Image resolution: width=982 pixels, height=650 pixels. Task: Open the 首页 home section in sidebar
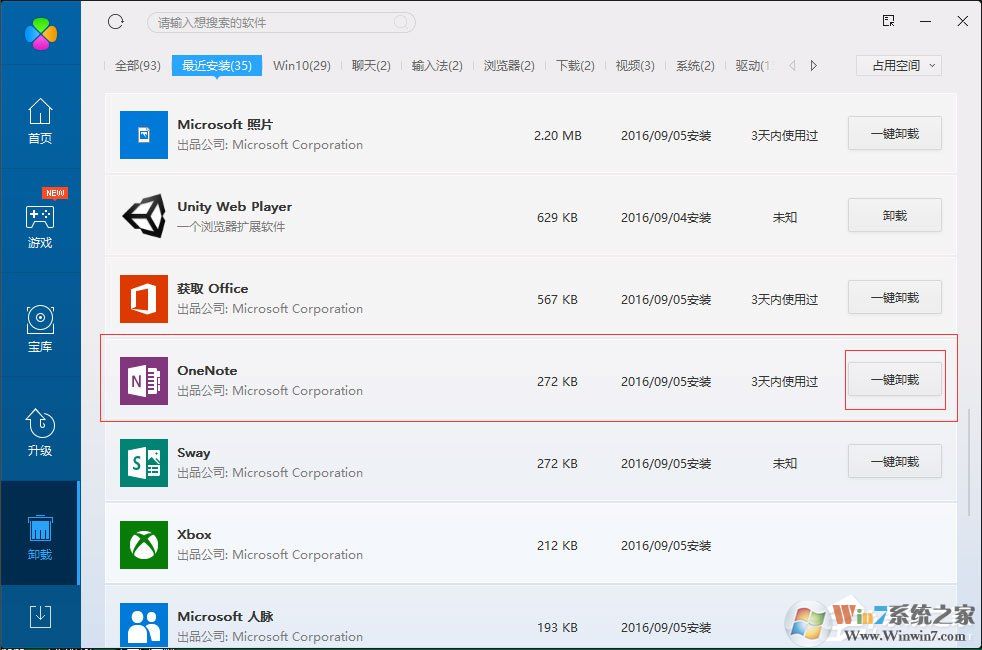coord(40,120)
